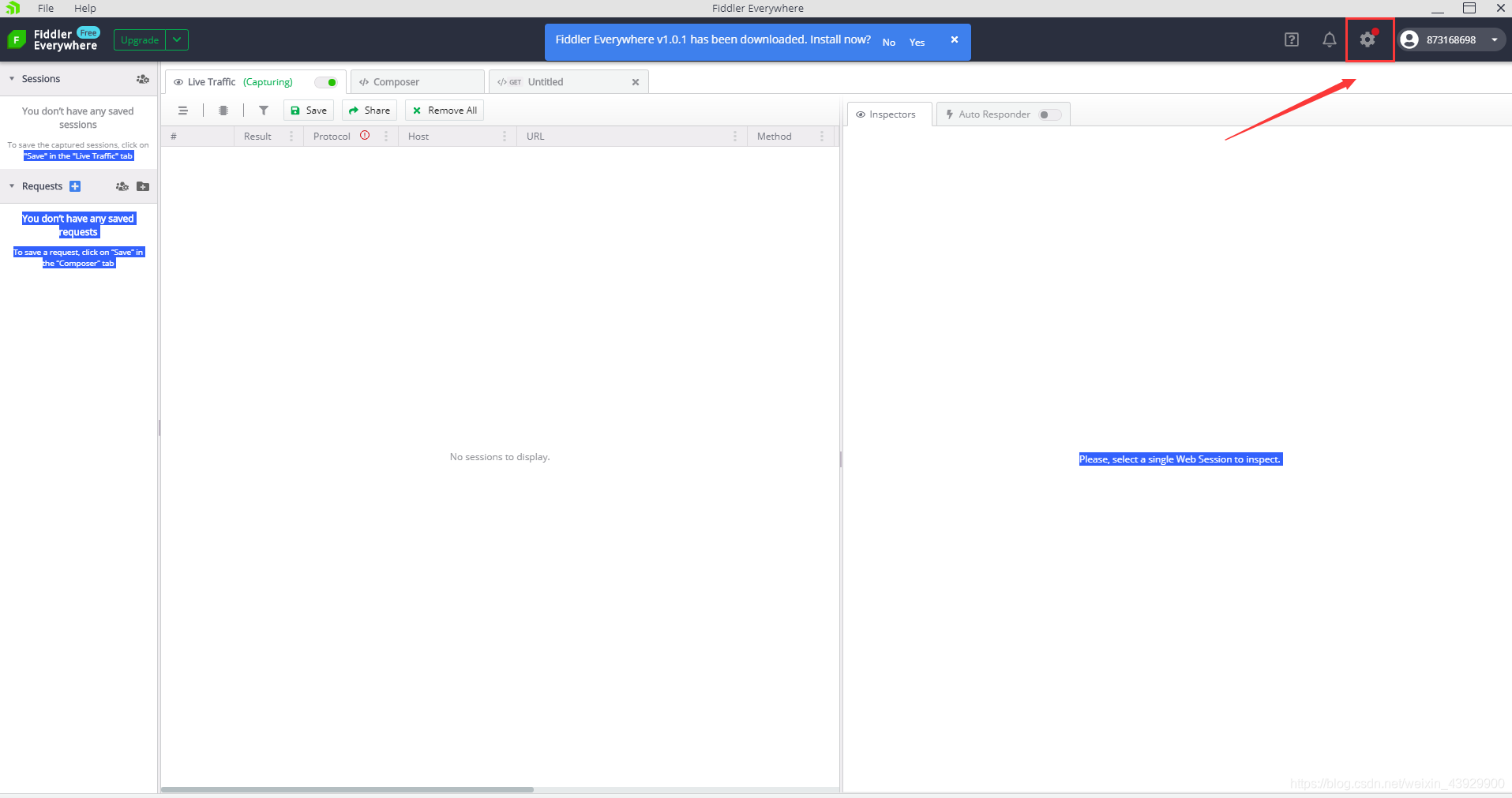Click the decode sessions icon
This screenshot has height=798, width=1512.
(x=223, y=111)
